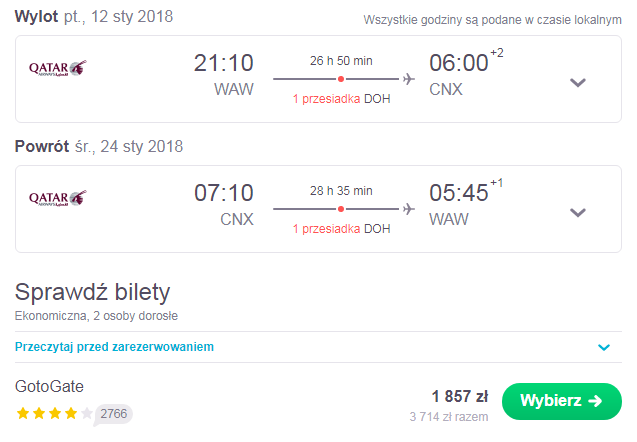
Task: Click the 1 857 zł price
Action: tap(460, 396)
